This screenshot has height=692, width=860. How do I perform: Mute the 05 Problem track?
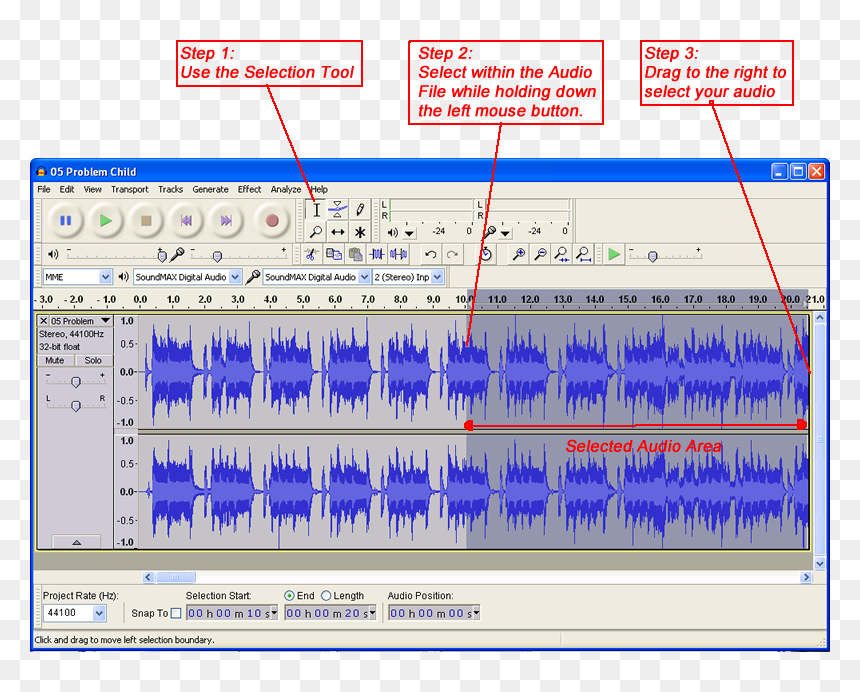pos(54,360)
